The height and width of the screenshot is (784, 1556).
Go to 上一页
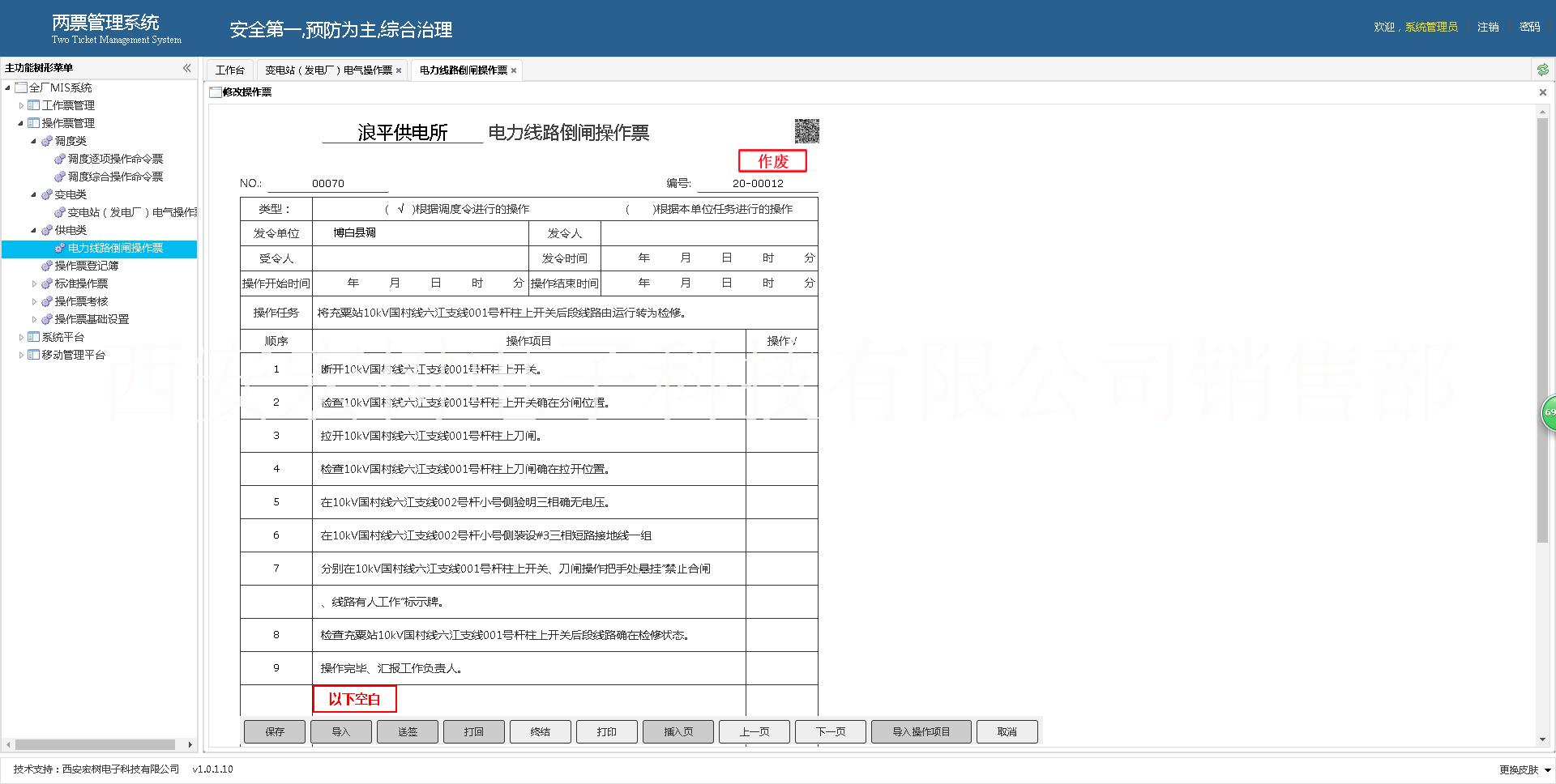[754, 731]
